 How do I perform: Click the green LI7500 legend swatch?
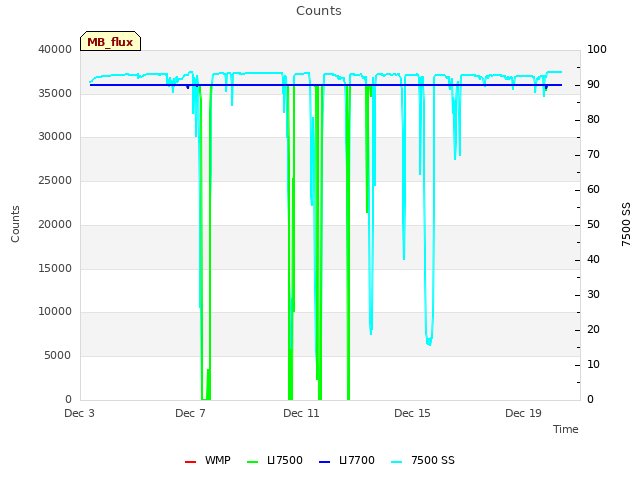tap(253, 462)
